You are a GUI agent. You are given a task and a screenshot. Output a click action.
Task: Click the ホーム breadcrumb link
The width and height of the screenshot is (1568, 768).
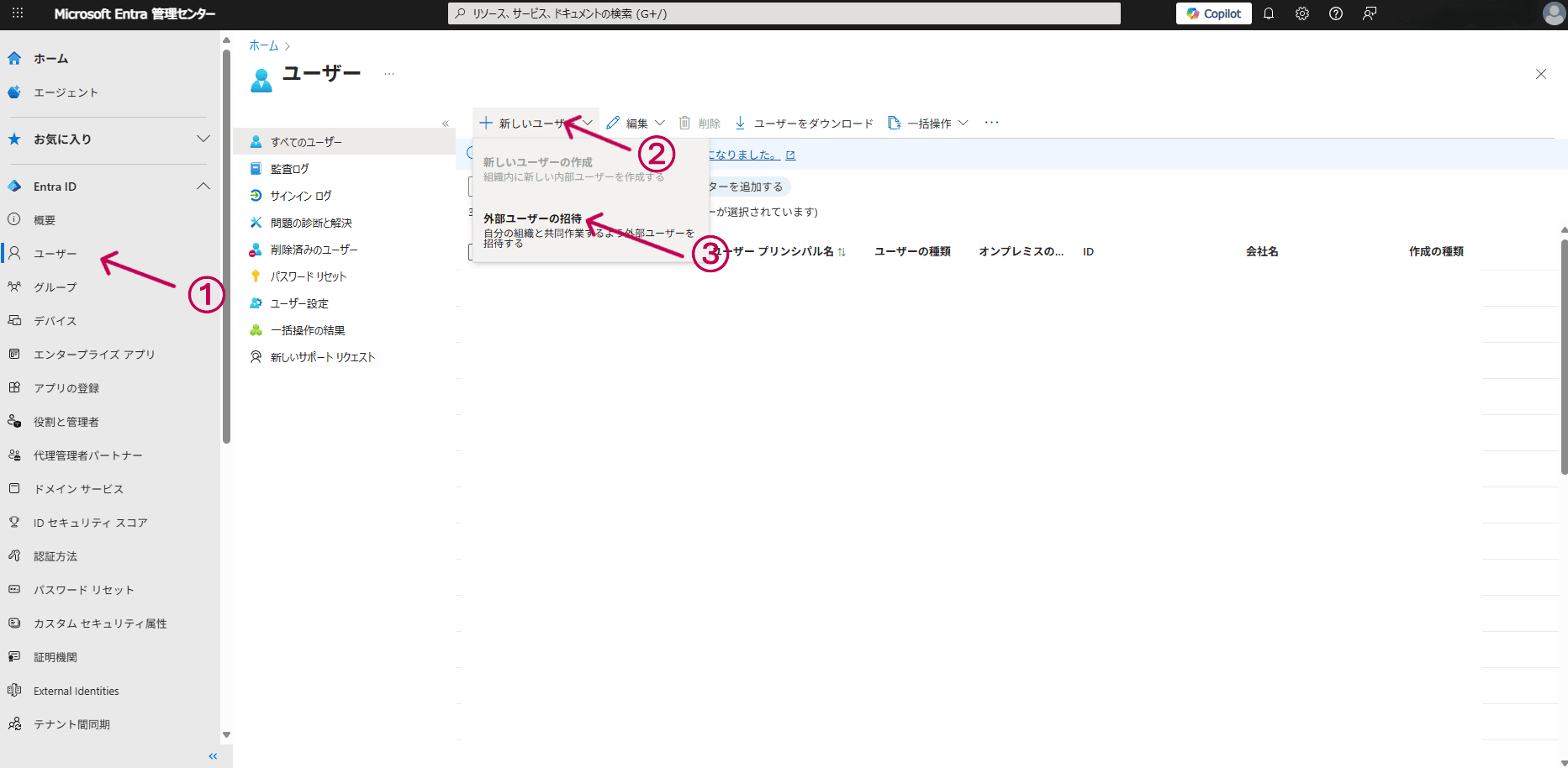coord(263,45)
